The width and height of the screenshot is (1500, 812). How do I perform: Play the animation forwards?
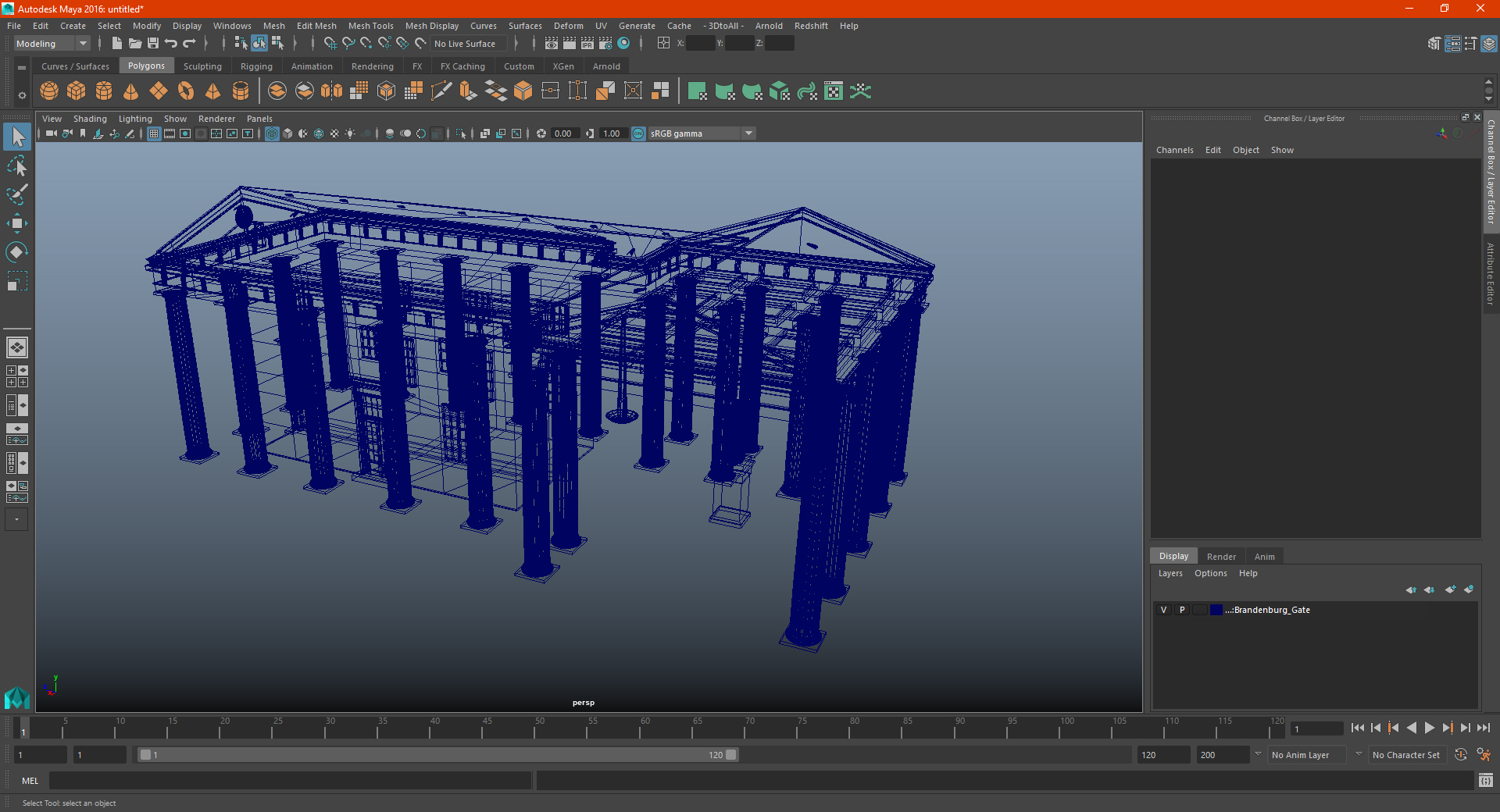(x=1430, y=728)
